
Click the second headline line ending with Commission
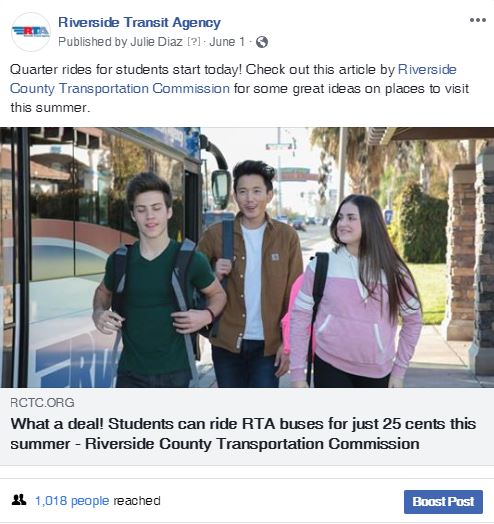(215, 444)
